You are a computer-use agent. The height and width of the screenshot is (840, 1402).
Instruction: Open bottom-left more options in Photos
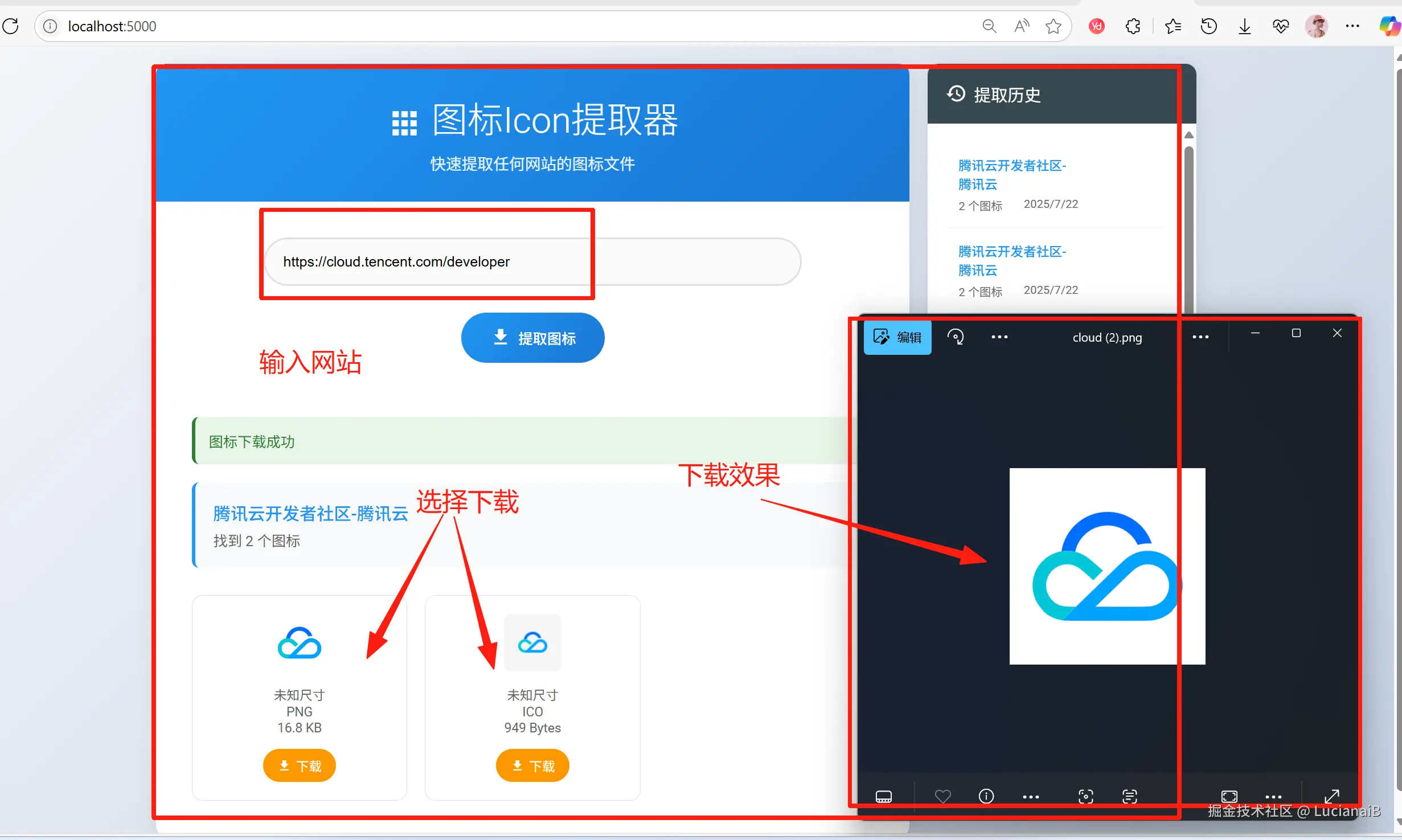(x=1031, y=796)
